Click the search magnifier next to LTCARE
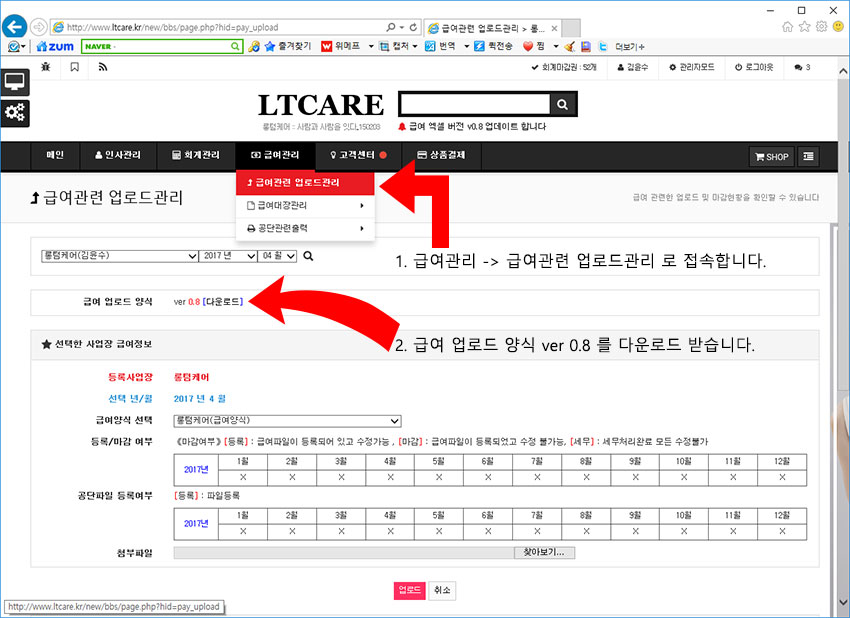 563,104
